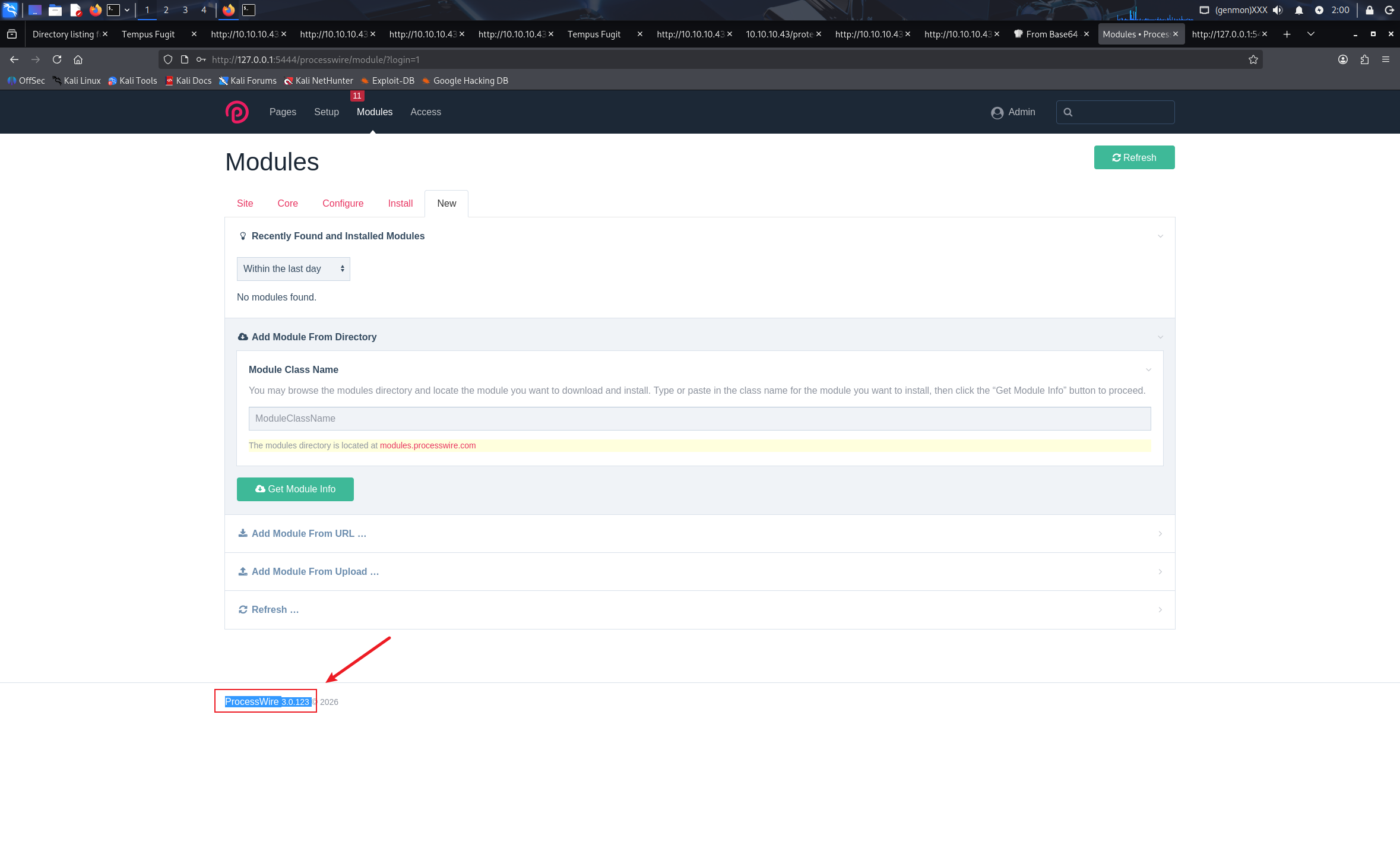Open the Setup menu

point(326,112)
